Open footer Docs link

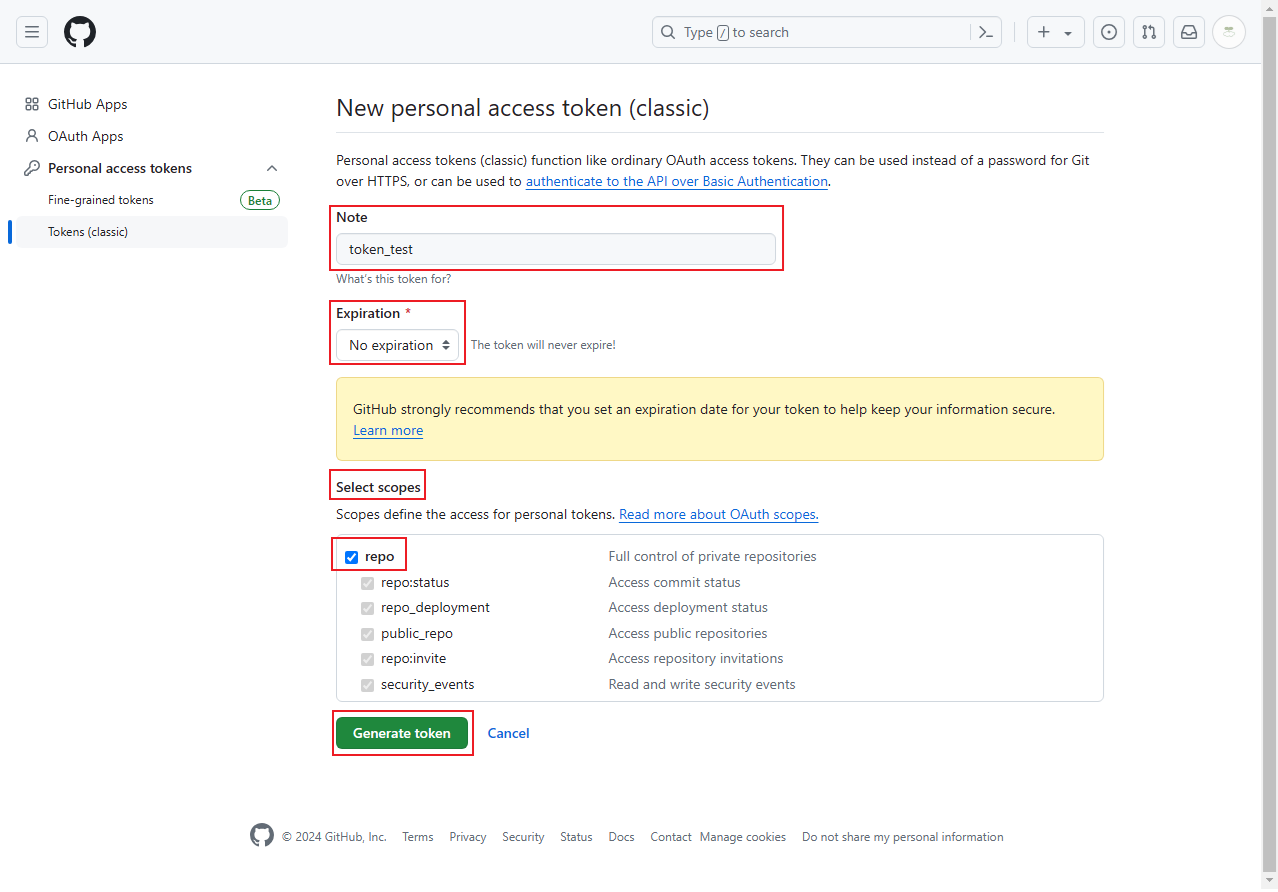621,837
